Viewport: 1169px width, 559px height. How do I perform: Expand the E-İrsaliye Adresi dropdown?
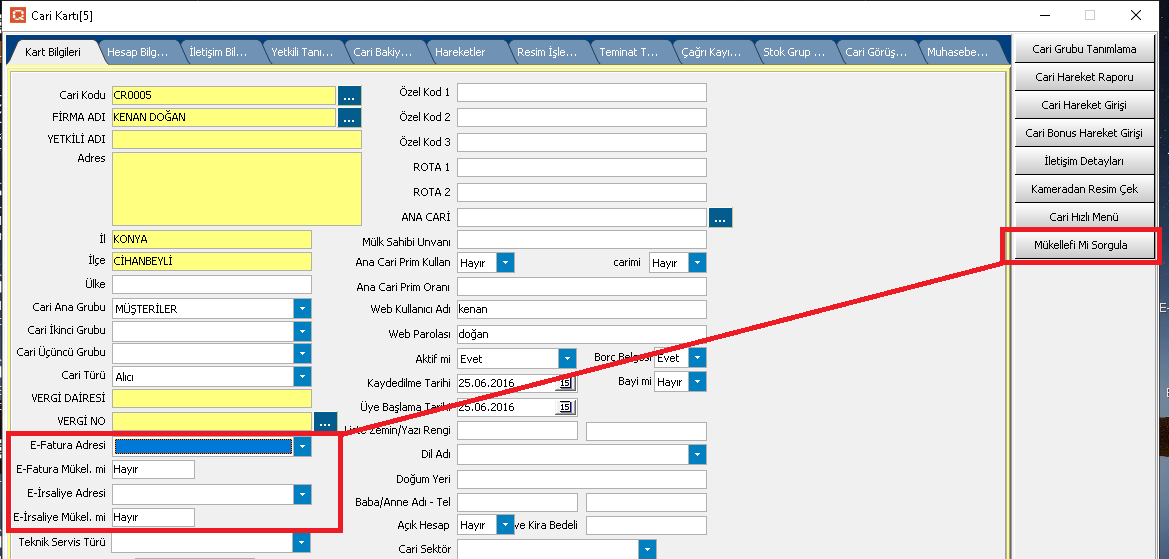click(302, 494)
